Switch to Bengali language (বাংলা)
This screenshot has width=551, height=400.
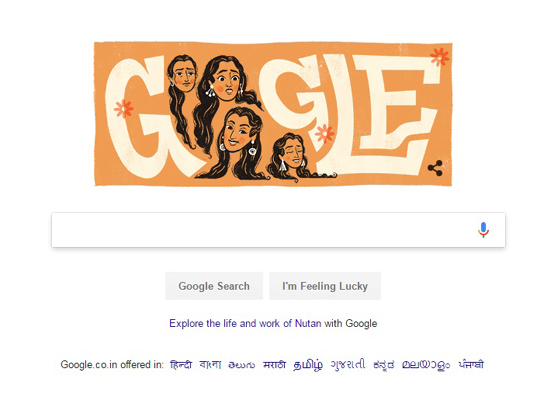pyautogui.click(x=210, y=364)
